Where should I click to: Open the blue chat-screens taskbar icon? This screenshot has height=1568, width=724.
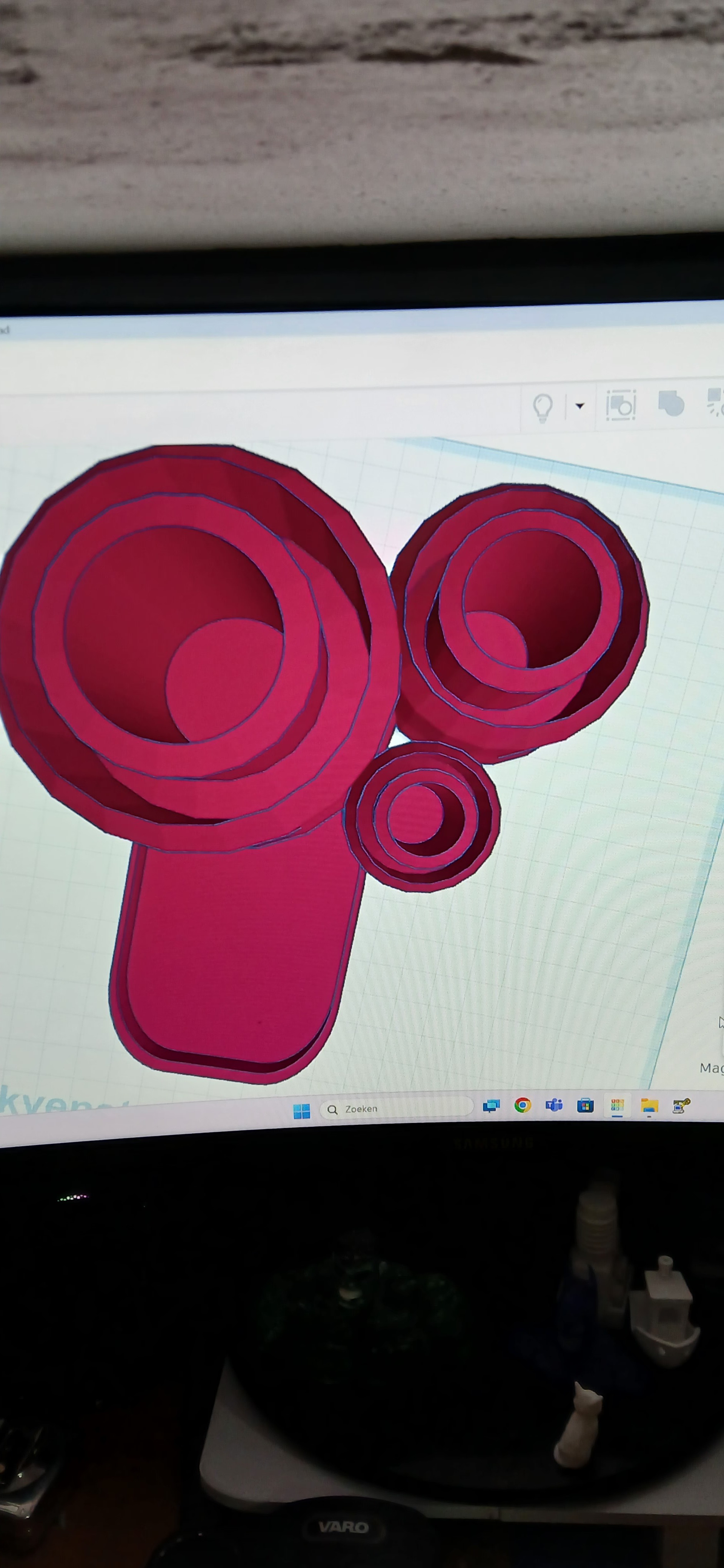(x=491, y=1105)
